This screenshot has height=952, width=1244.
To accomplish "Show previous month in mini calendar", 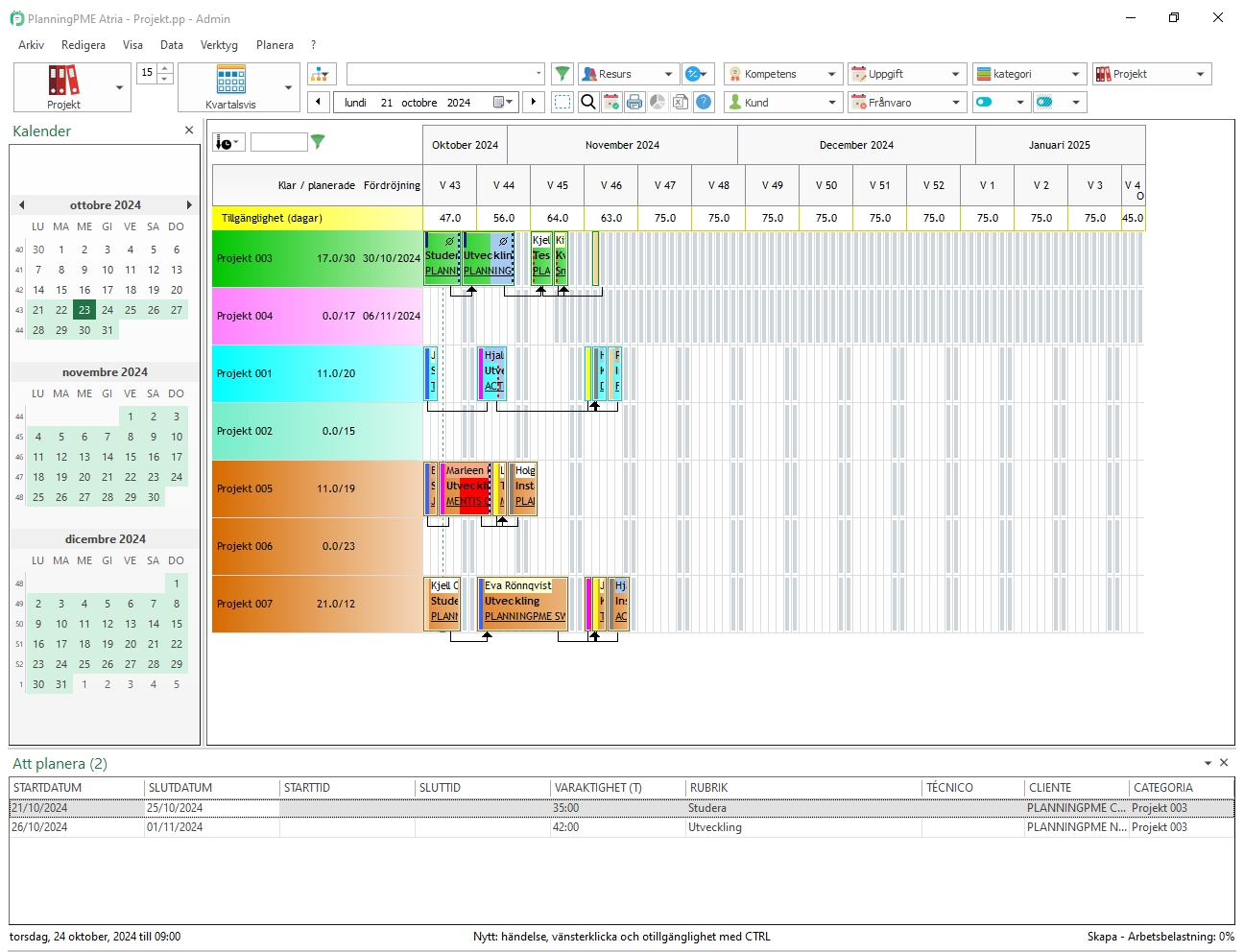I will pyautogui.click(x=21, y=204).
